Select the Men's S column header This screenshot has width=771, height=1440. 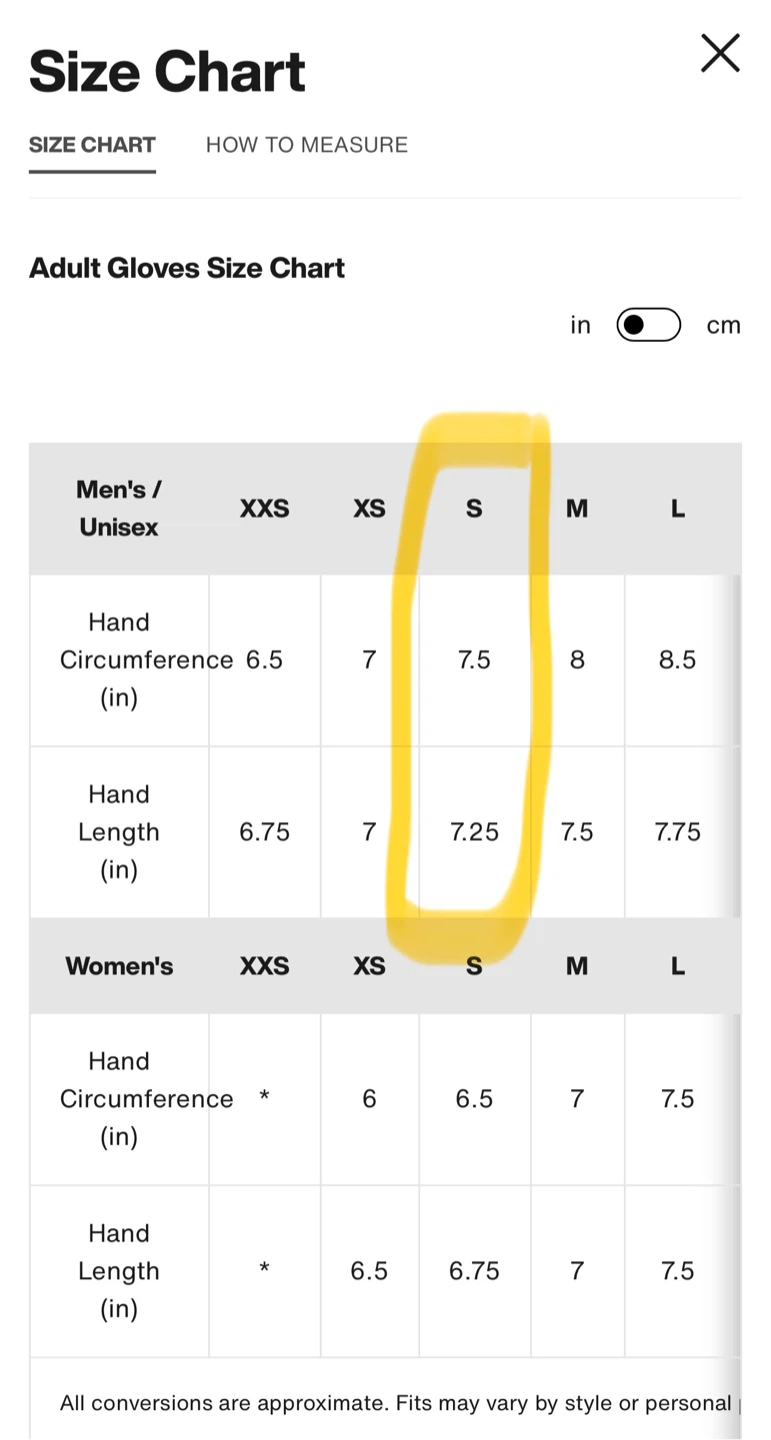[x=474, y=509]
